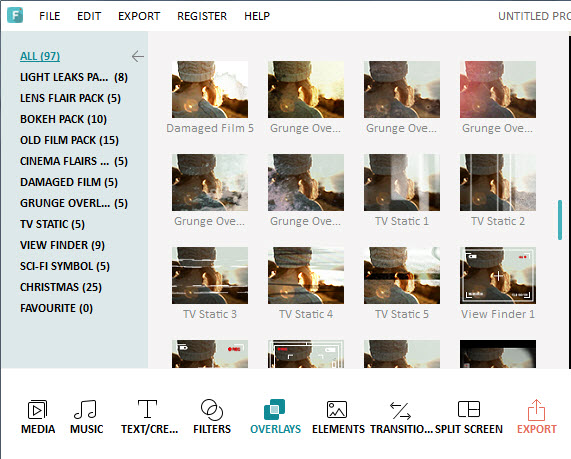This screenshot has width=571, height=459.
Task: Click the Filmora logo icon
Action: [15, 15]
